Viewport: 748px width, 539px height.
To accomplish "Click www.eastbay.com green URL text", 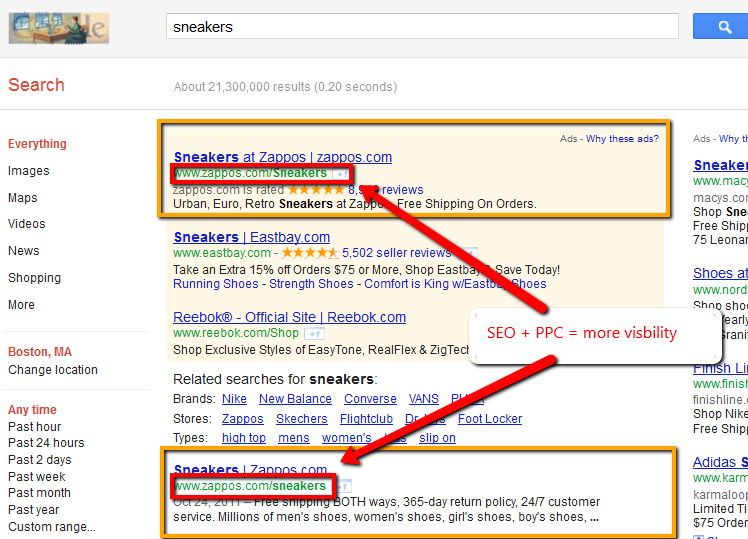I will coord(222,253).
